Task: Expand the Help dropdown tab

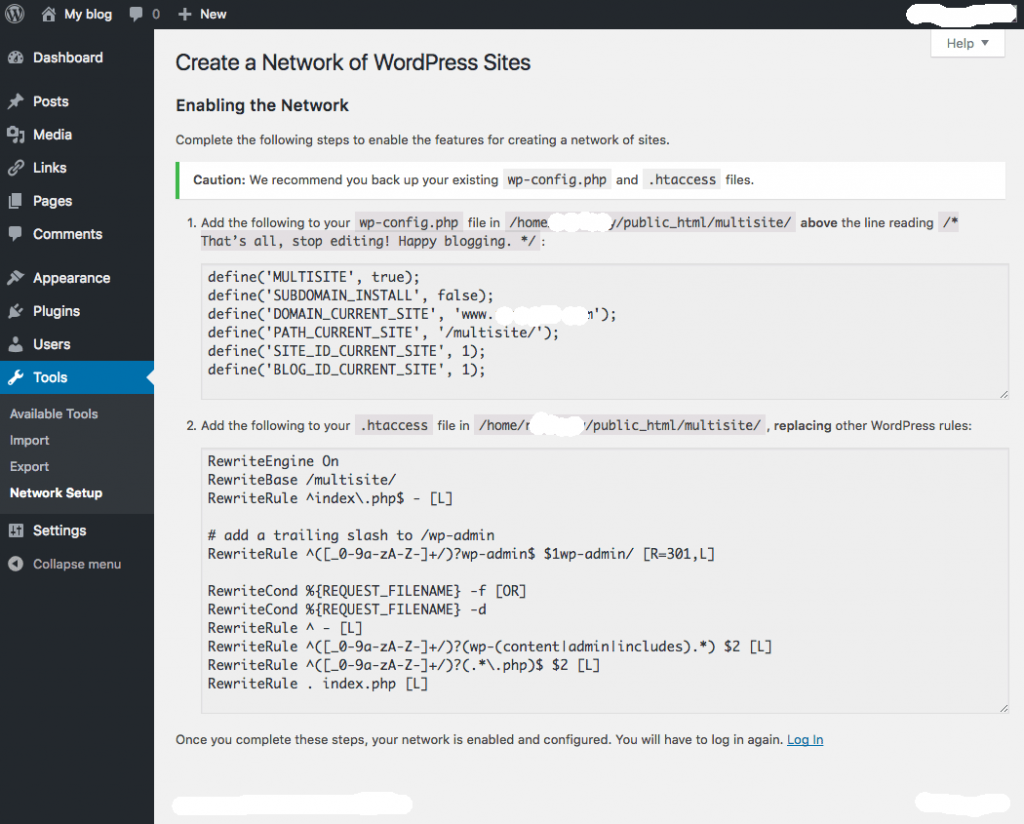Action: (x=967, y=44)
